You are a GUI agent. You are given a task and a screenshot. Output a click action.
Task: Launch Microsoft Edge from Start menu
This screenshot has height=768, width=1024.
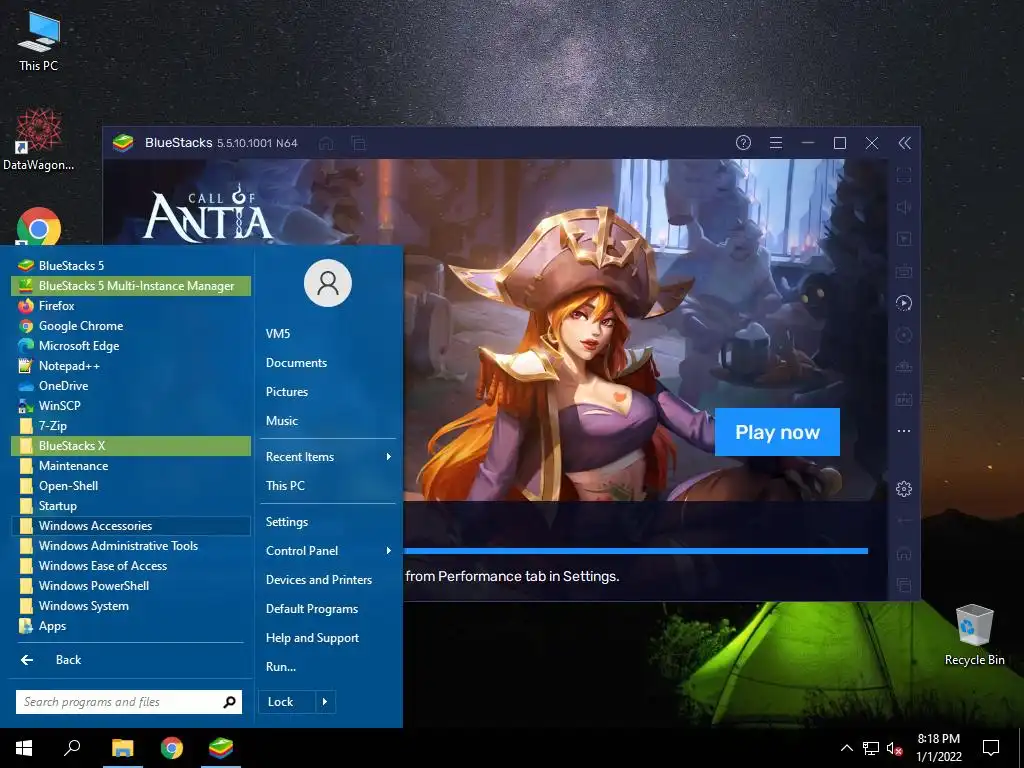(x=131, y=346)
